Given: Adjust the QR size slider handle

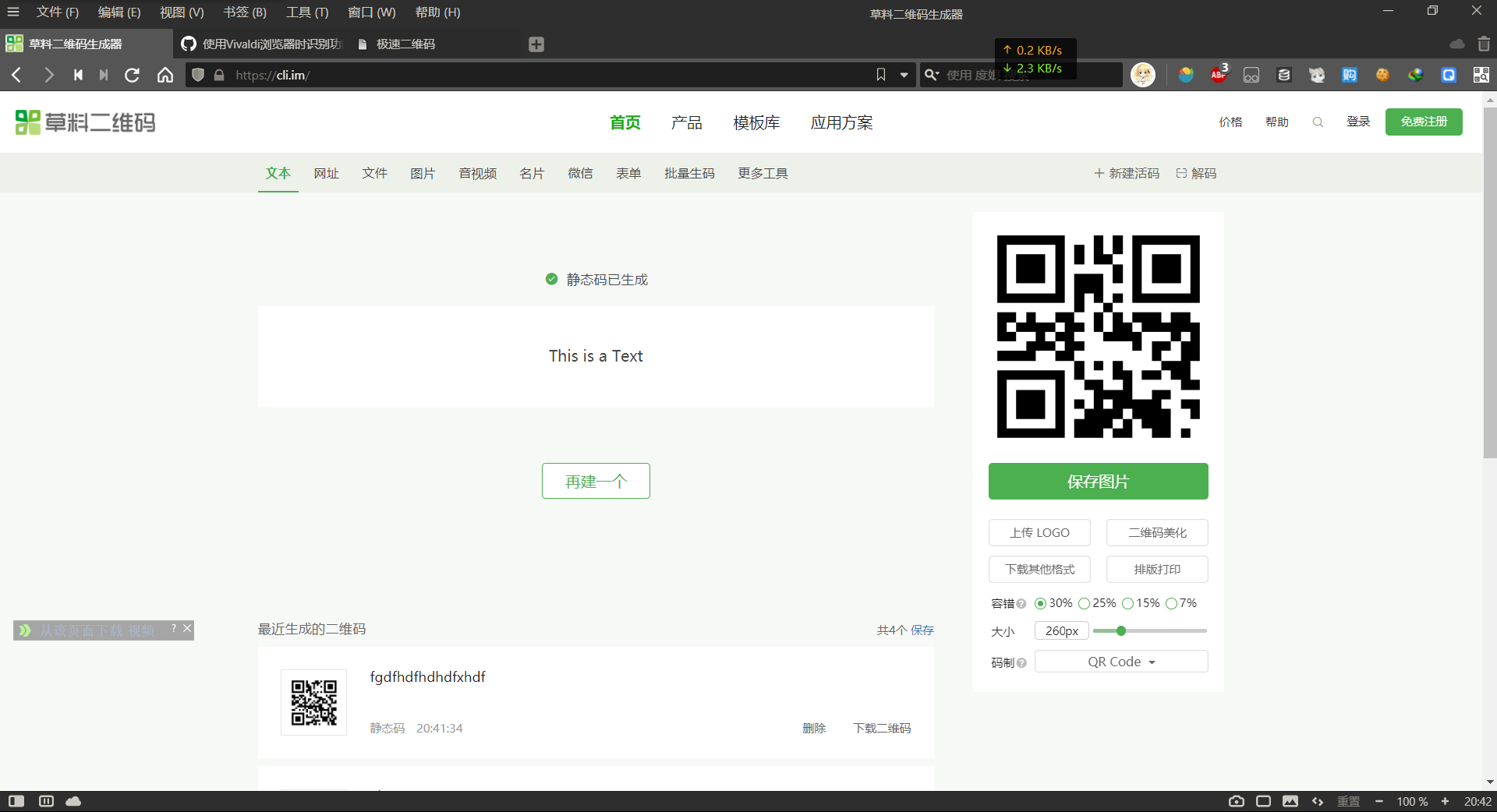Looking at the screenshot, I should 1121,630.
